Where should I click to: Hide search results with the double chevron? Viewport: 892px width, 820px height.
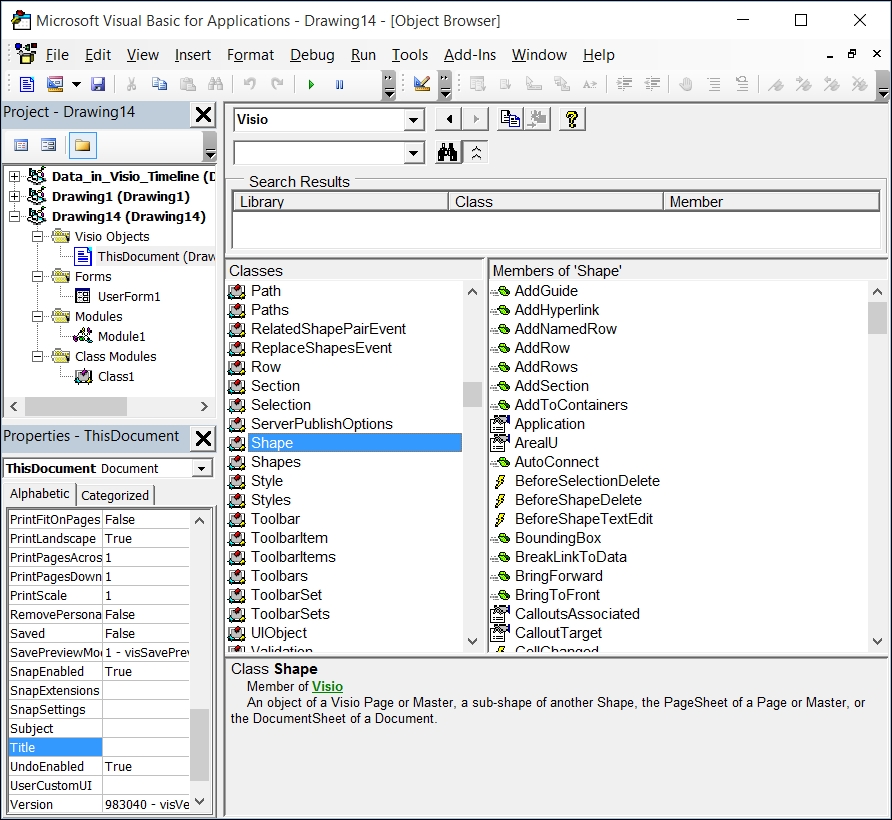(x=476, y=153)
